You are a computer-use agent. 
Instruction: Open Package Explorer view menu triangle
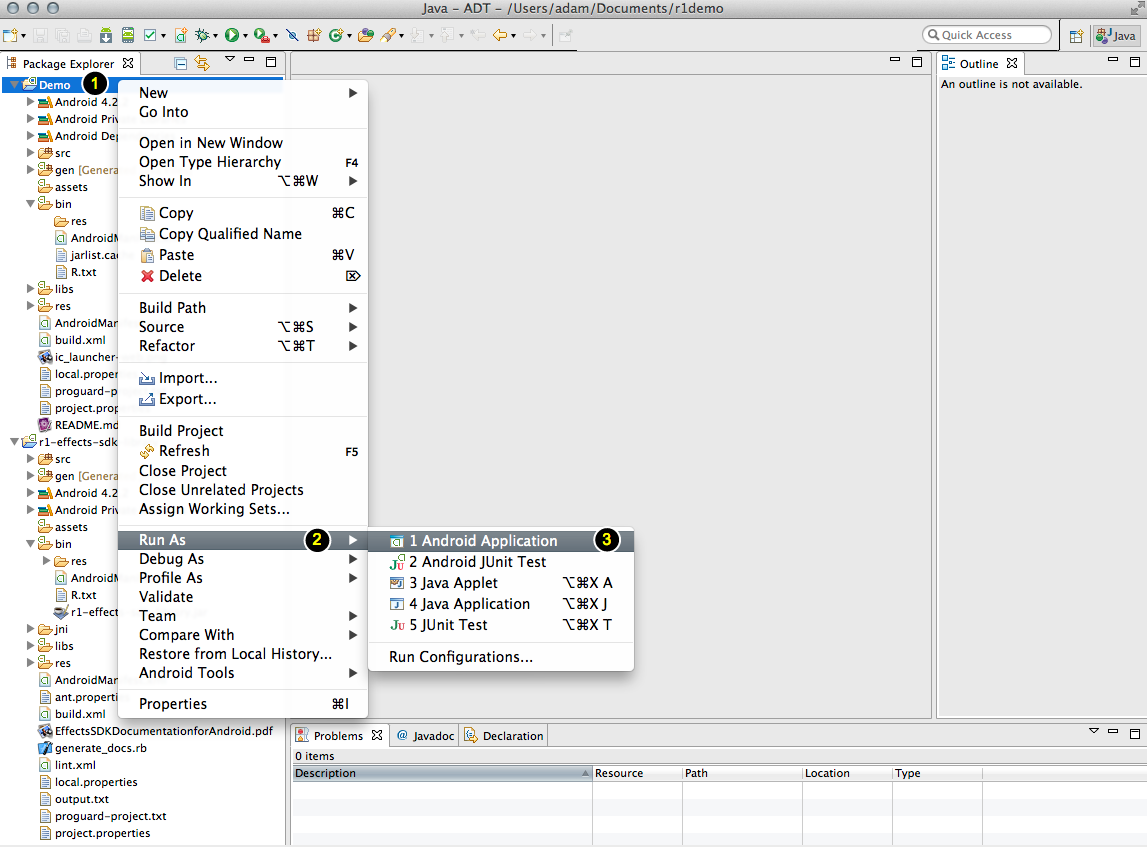pos(229,60)
